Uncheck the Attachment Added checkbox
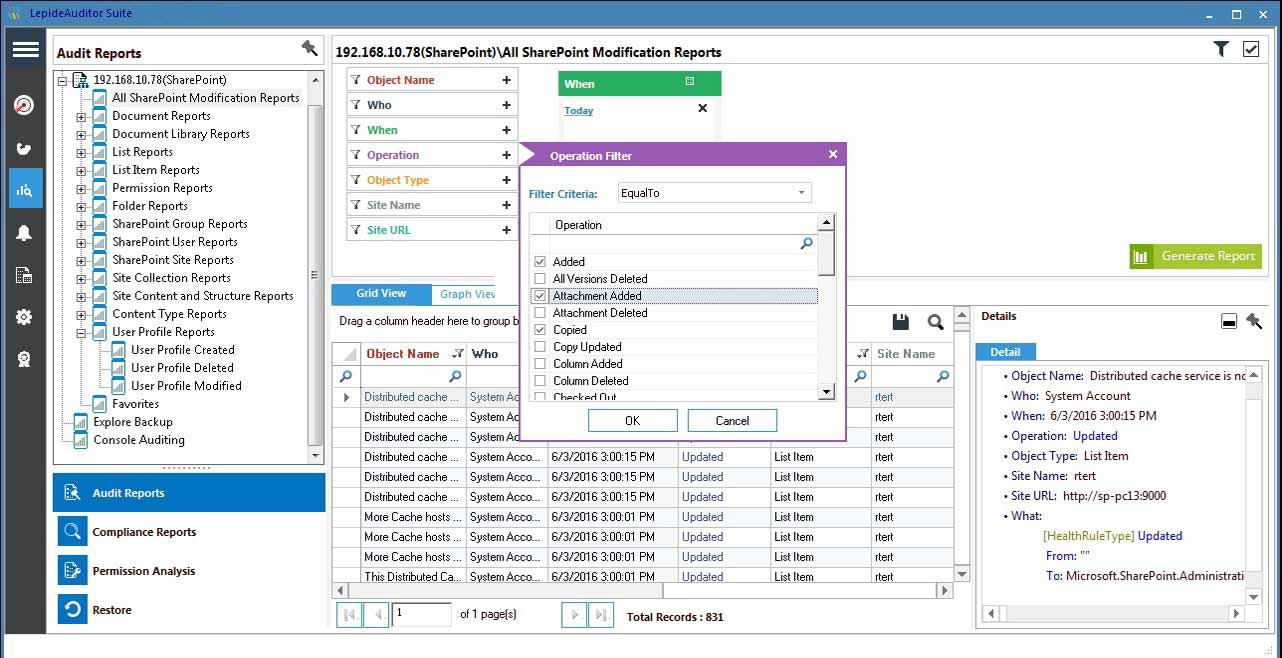The width and height of the screenshot is (1282, 658). click(x=540, y=296)
